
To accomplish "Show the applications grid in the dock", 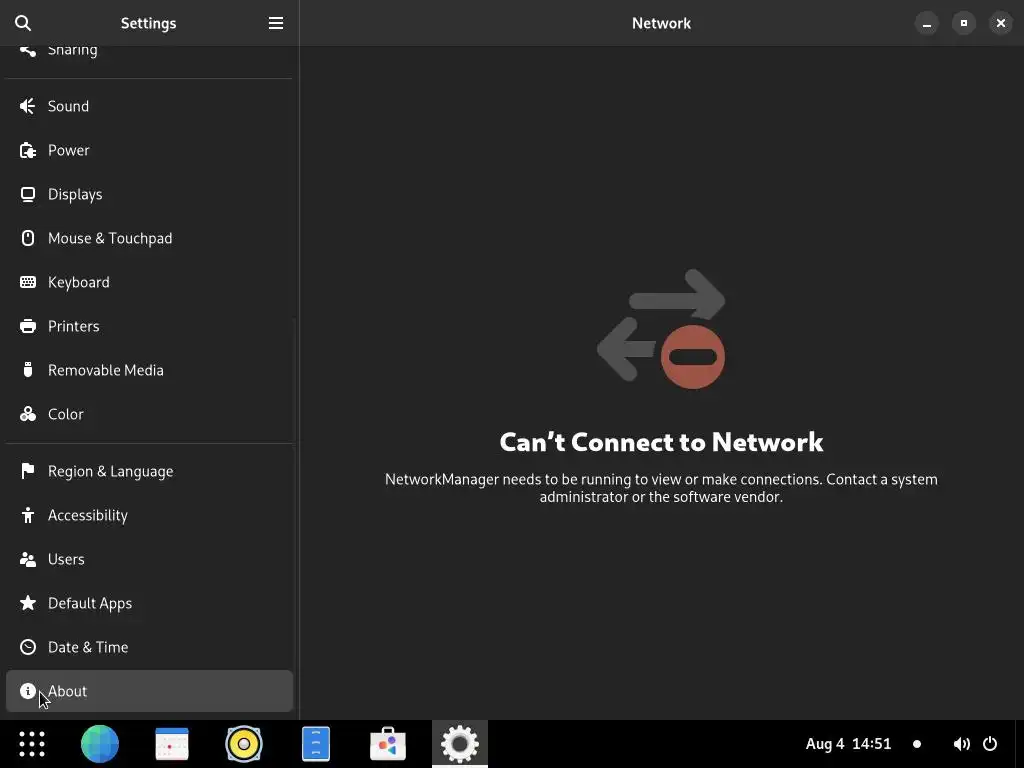I will [x=31, y=744].
